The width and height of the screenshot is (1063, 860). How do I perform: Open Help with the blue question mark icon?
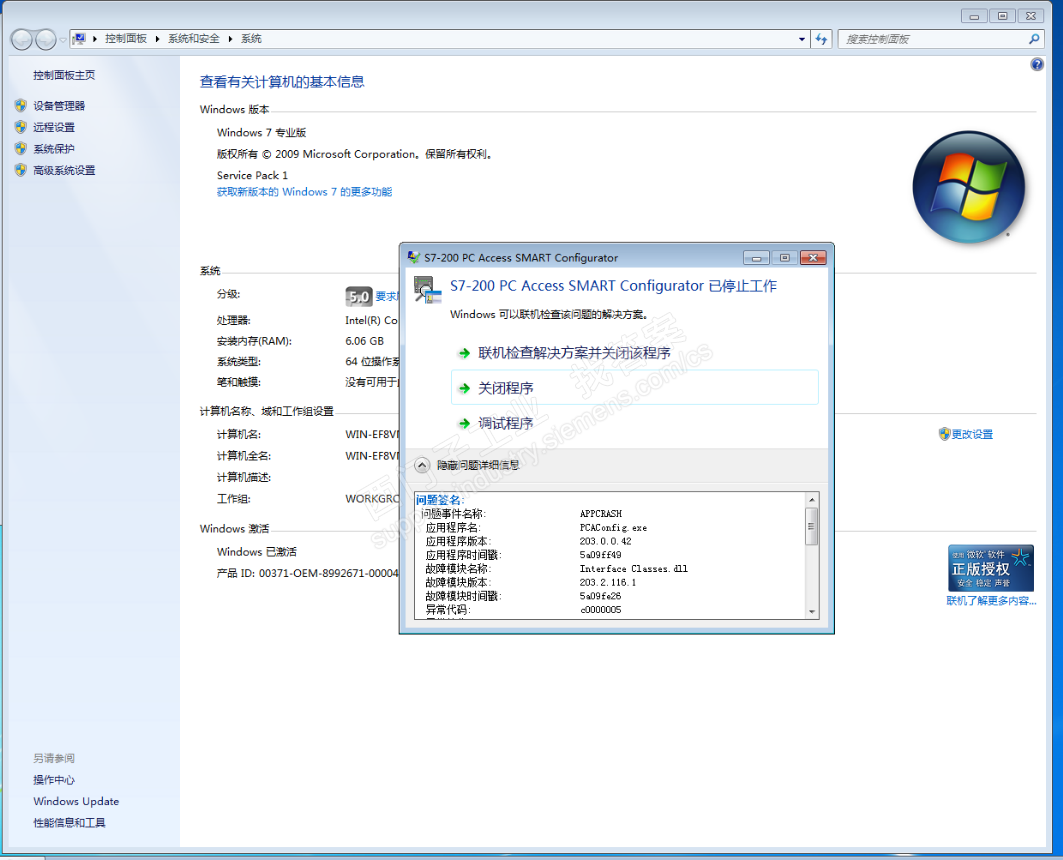pos(1037,64)
